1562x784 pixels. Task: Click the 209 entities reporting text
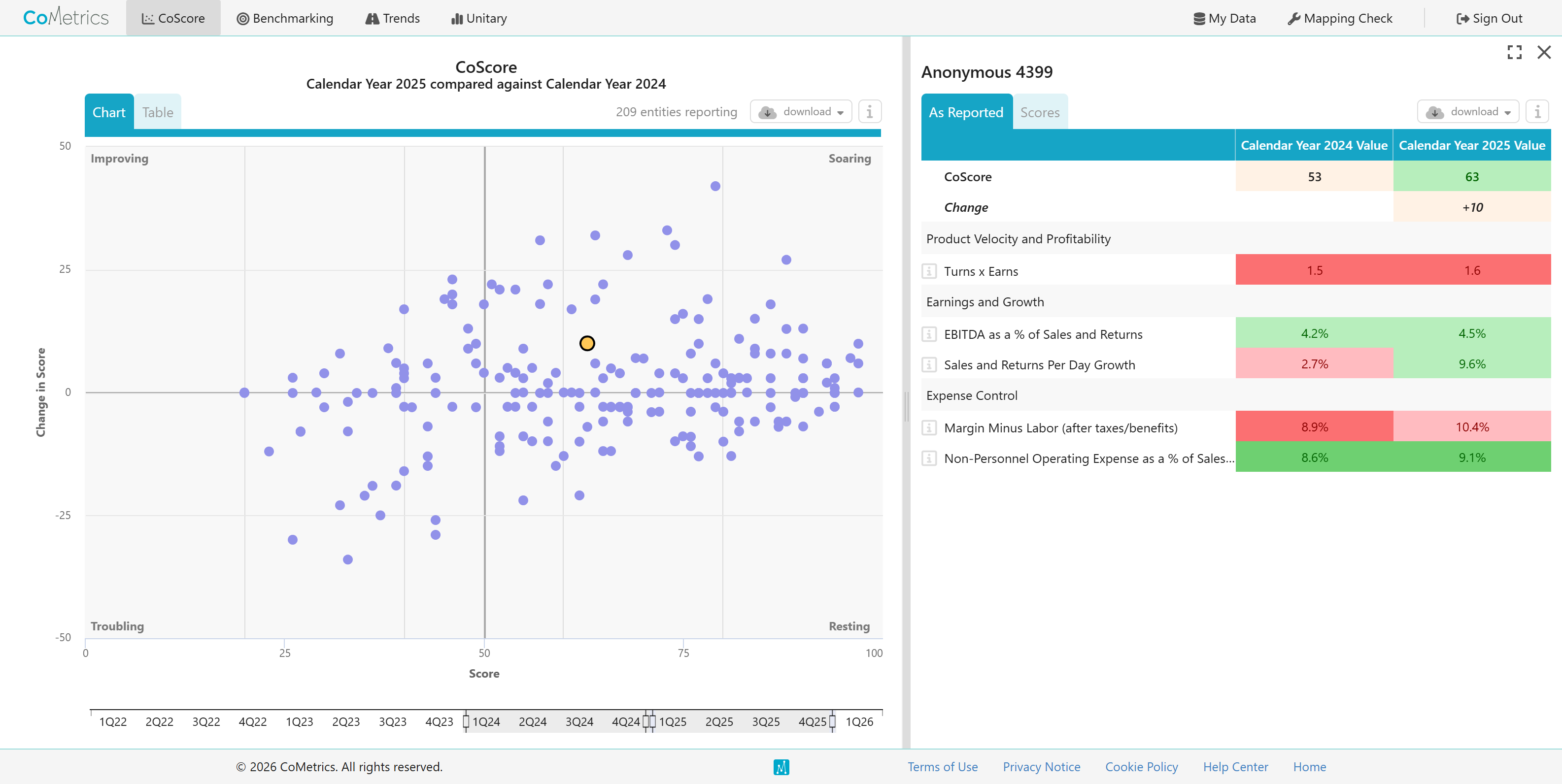(x=676, y=111)
